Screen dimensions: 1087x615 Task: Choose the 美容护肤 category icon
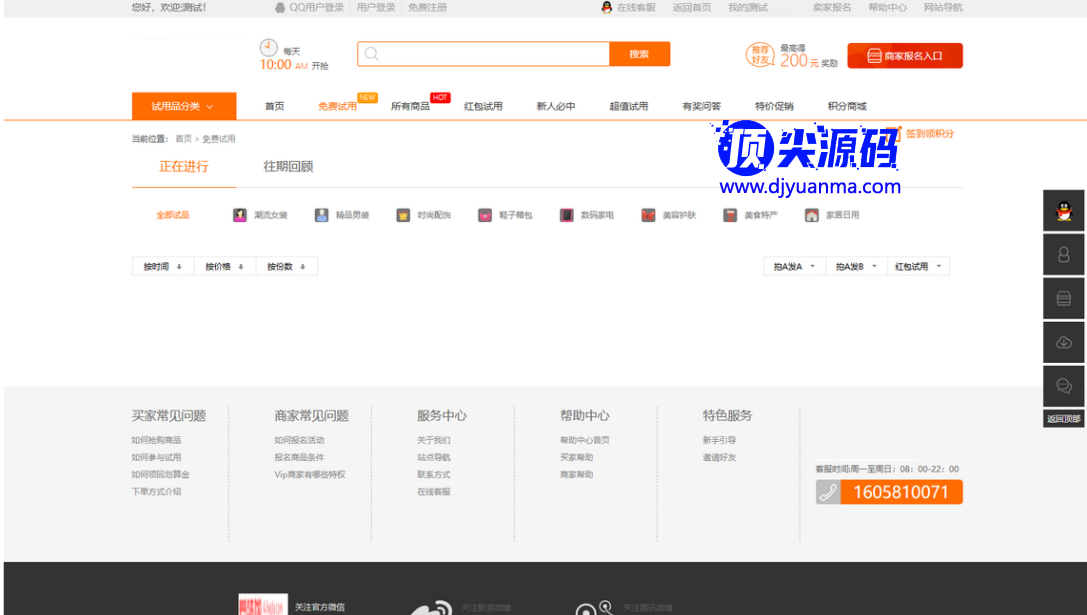pos(649,215)
